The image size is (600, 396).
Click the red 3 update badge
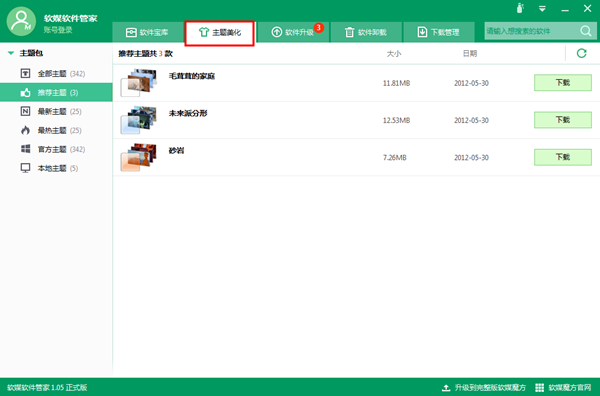[318, 28]
